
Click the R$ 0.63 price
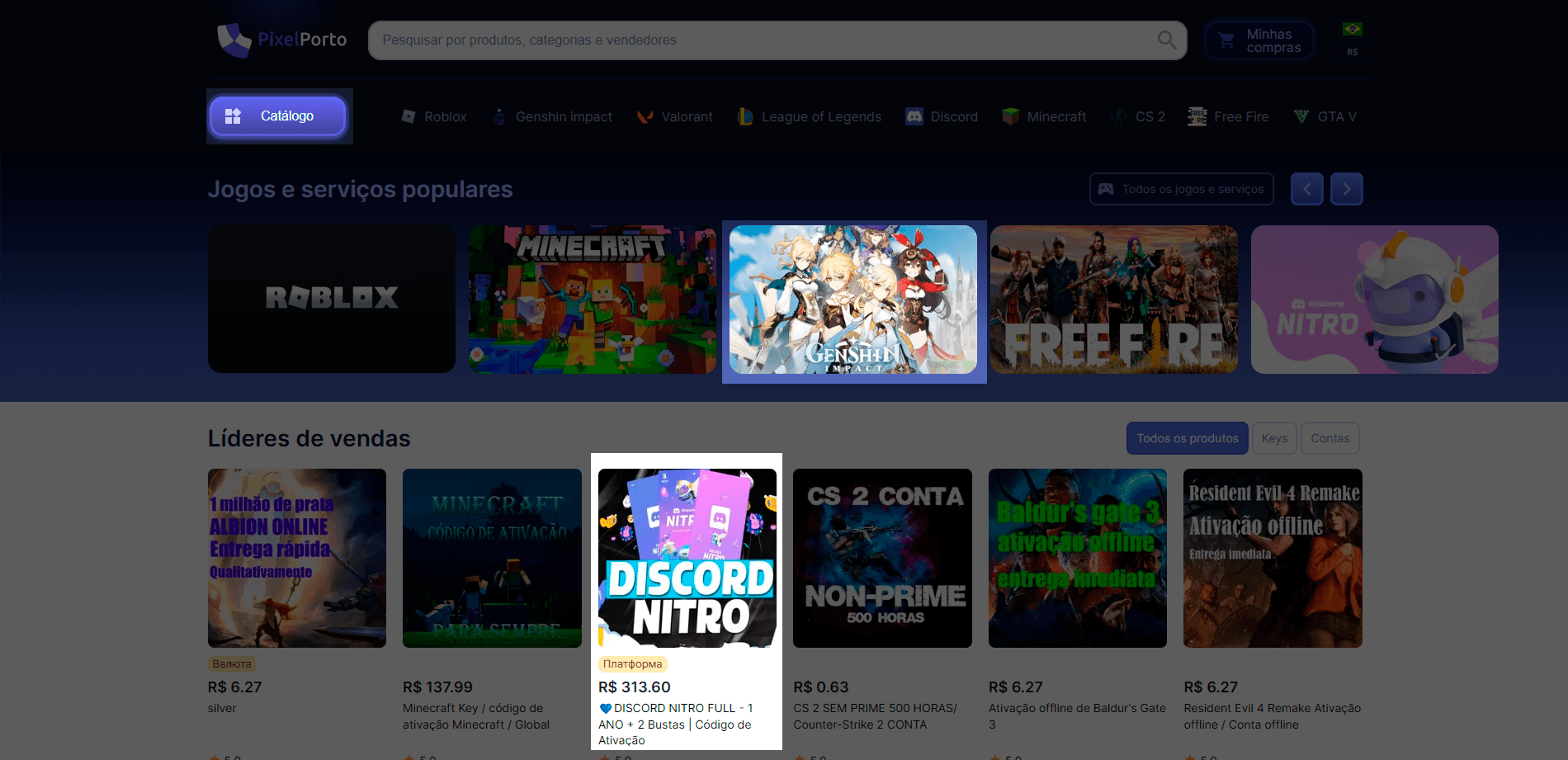[821, 687]
